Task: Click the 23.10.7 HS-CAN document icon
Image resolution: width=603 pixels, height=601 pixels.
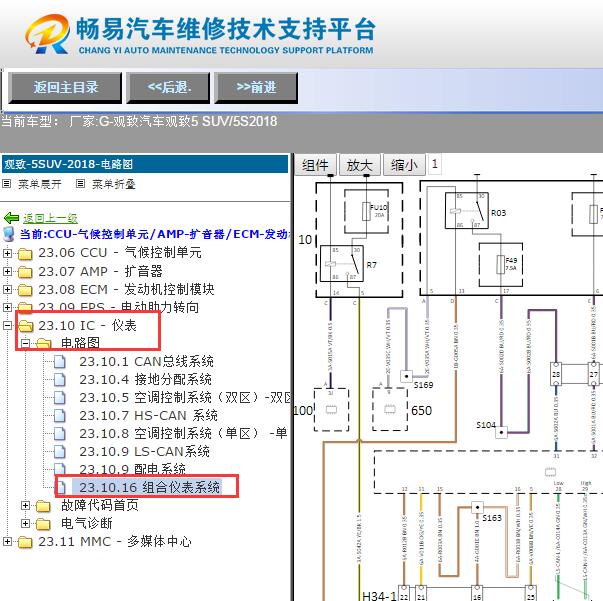Action: 60,415
